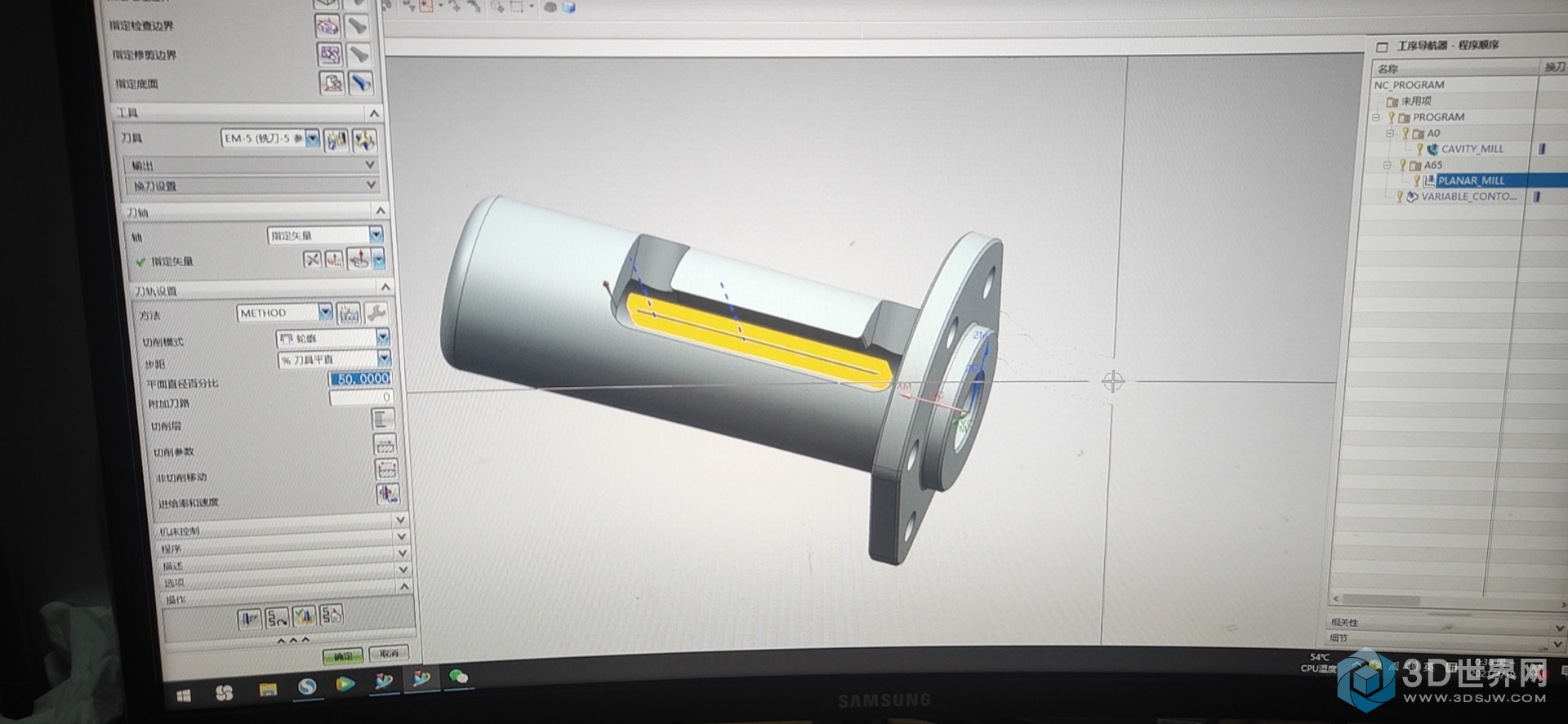Open File Explorer from the taskbar

point(268,690)
